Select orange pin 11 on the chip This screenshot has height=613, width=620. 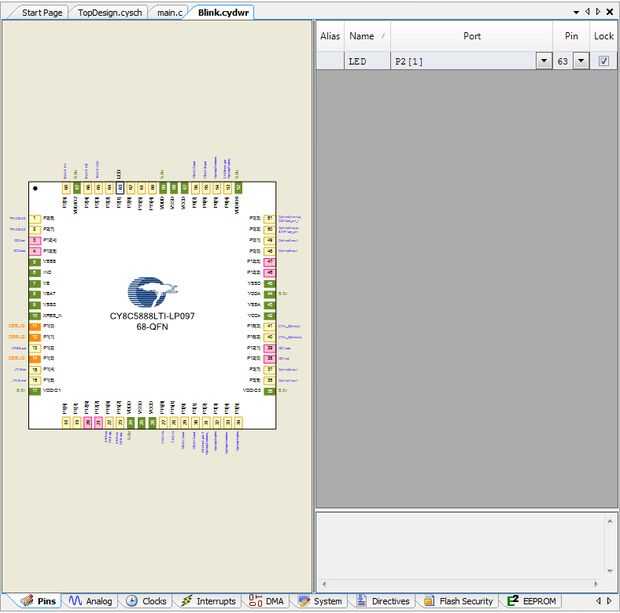pyautogui.click(x=35, y=326)
